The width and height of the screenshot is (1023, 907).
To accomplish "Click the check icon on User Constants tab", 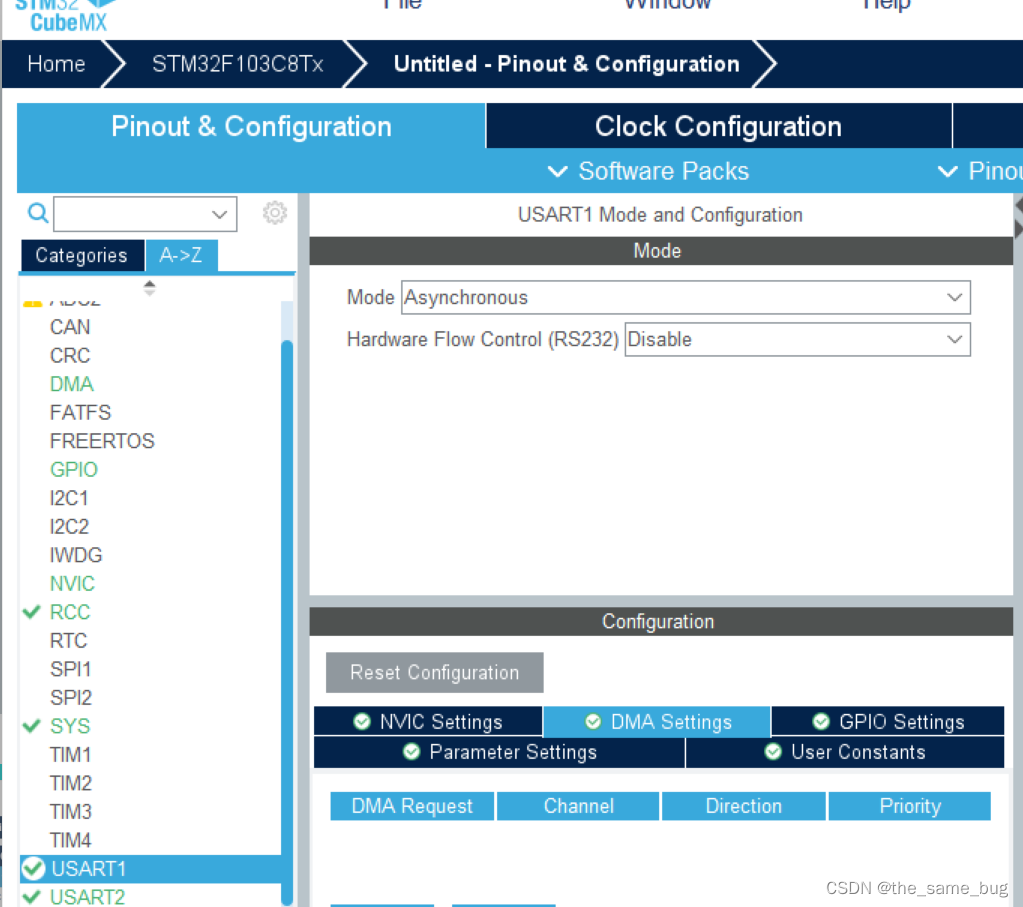I will (x=772, y=752).
